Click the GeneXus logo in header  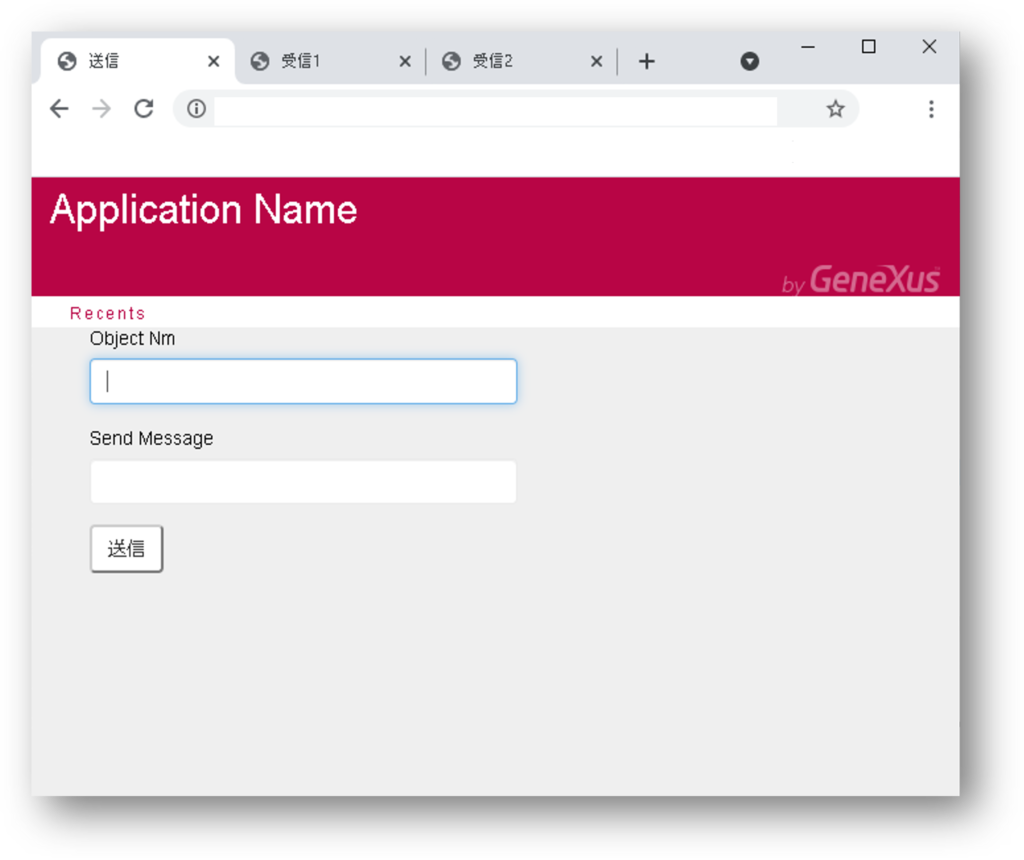(861, 279)
